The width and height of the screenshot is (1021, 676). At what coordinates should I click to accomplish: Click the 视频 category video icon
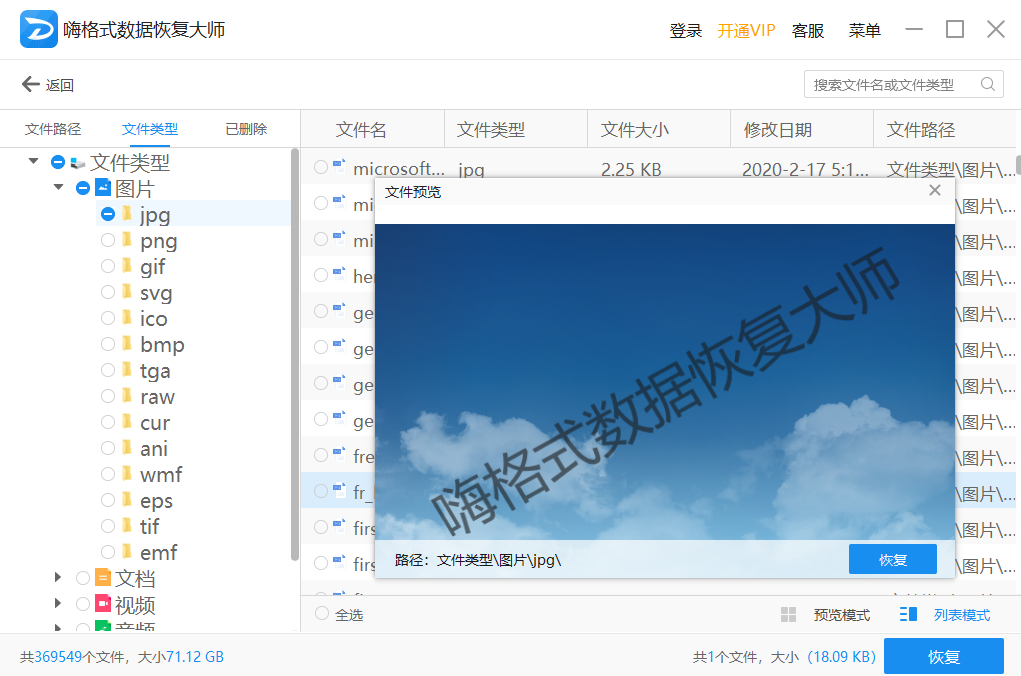(103, 603)
